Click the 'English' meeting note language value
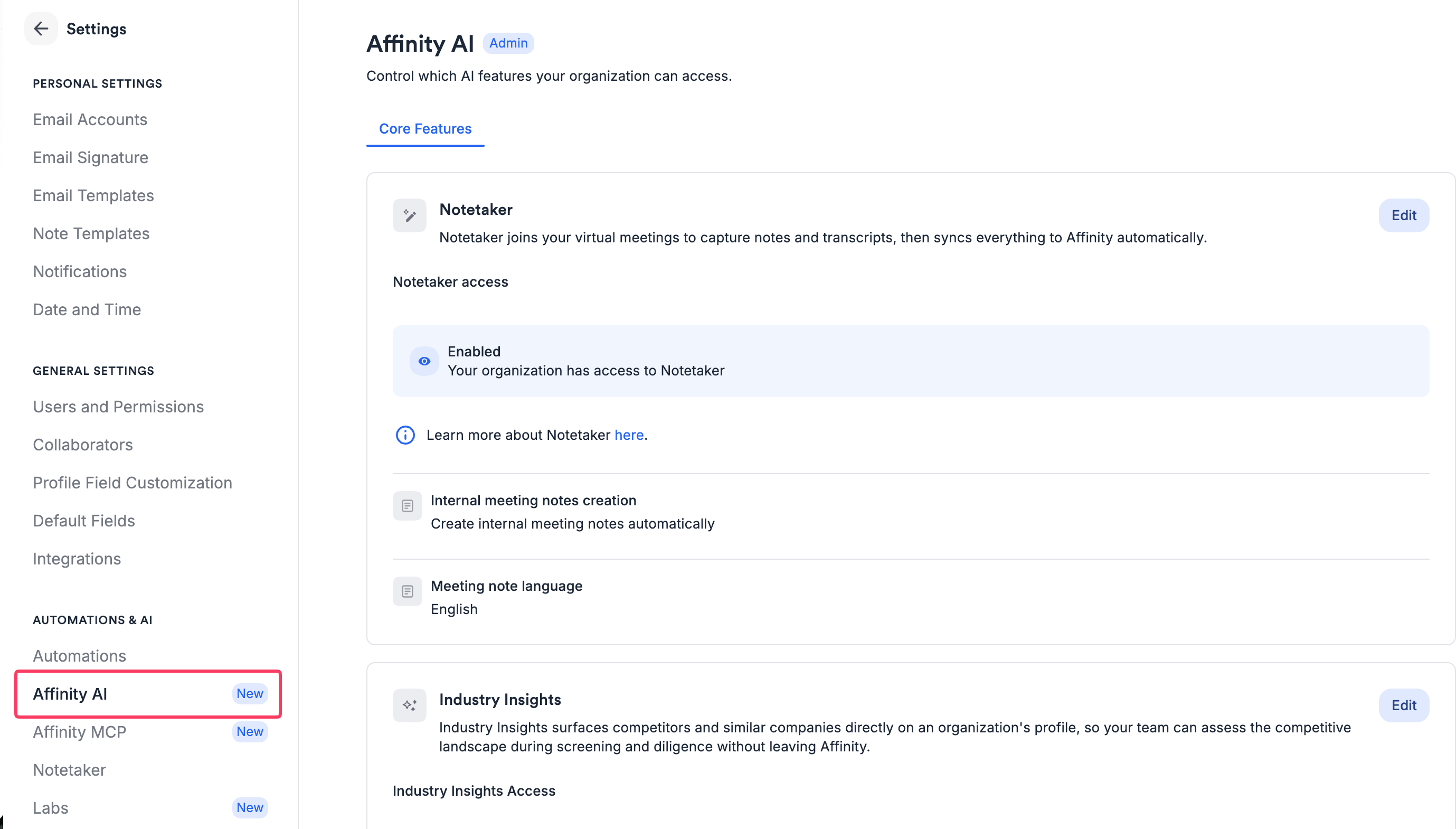1456x829 pixels. click(x=453, y=609)
